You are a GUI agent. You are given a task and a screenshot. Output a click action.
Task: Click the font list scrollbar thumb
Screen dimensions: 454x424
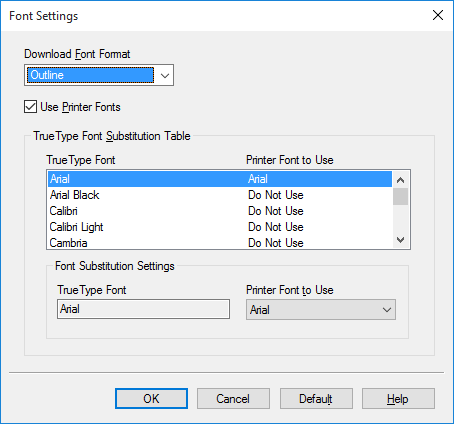(400, 196)
